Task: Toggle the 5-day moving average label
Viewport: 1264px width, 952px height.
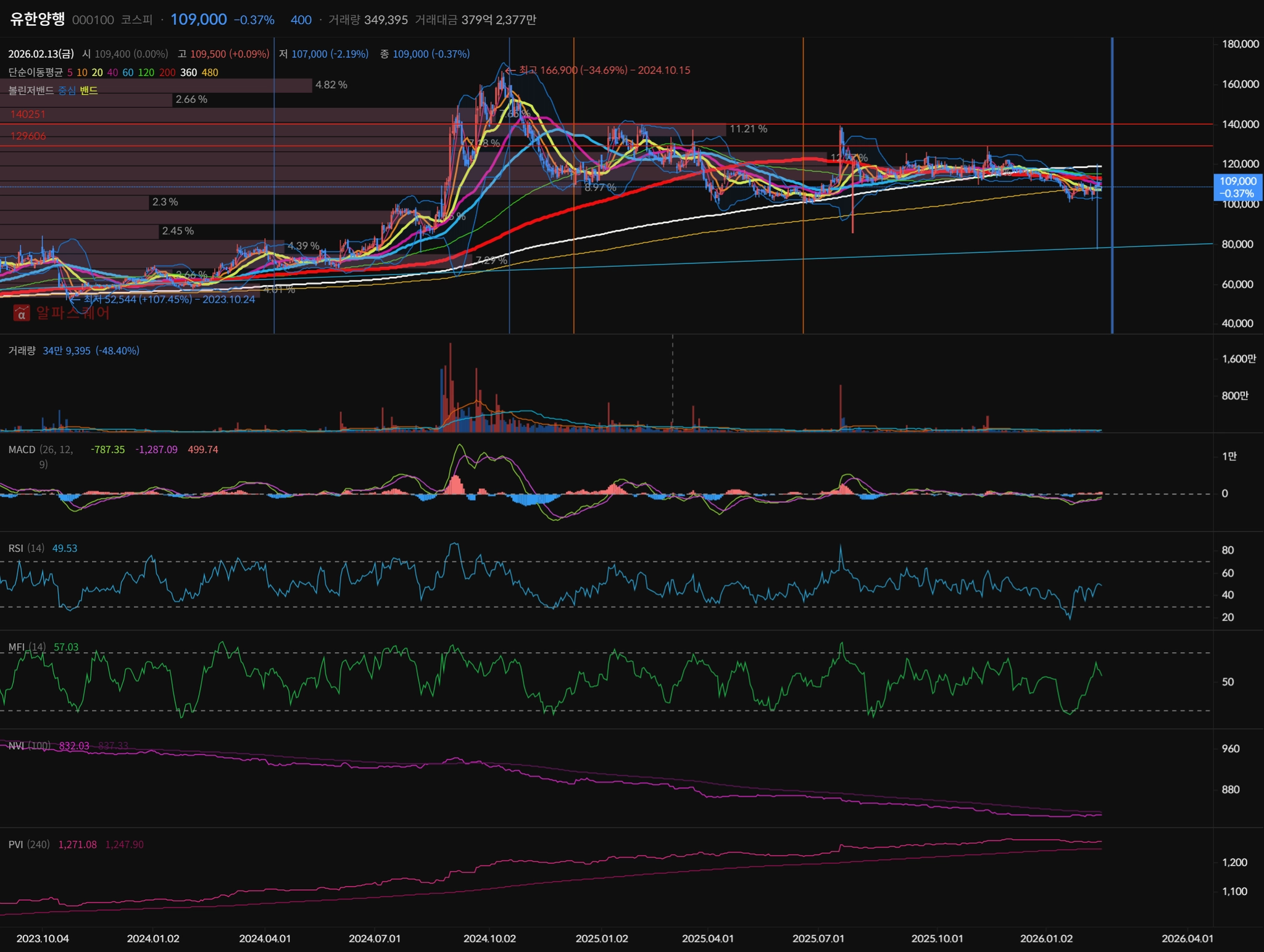Action: pyautogui.click(x=70, y=73)
